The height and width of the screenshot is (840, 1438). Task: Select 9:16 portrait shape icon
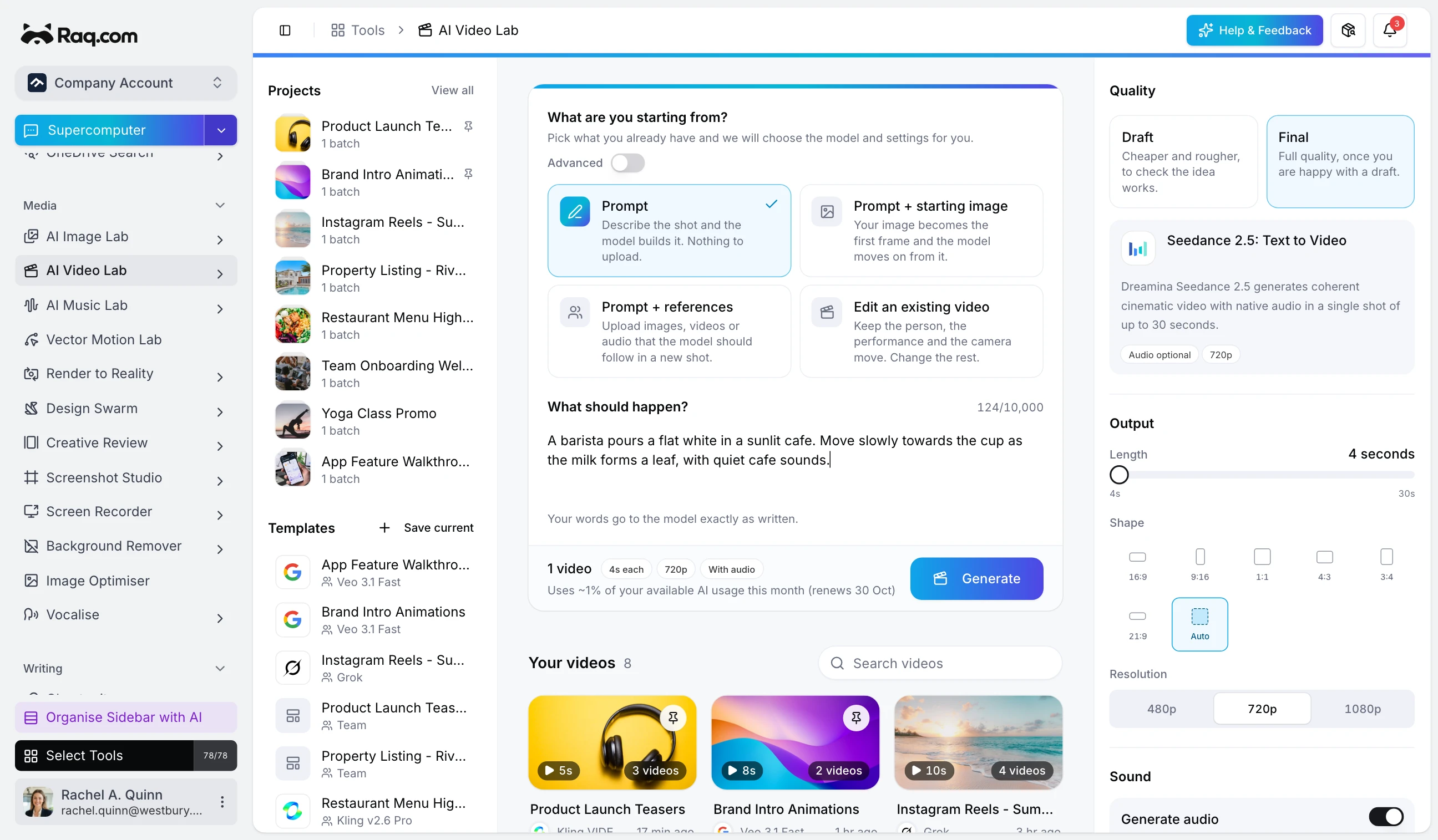pyautogui.click(x=1199, y=564)
